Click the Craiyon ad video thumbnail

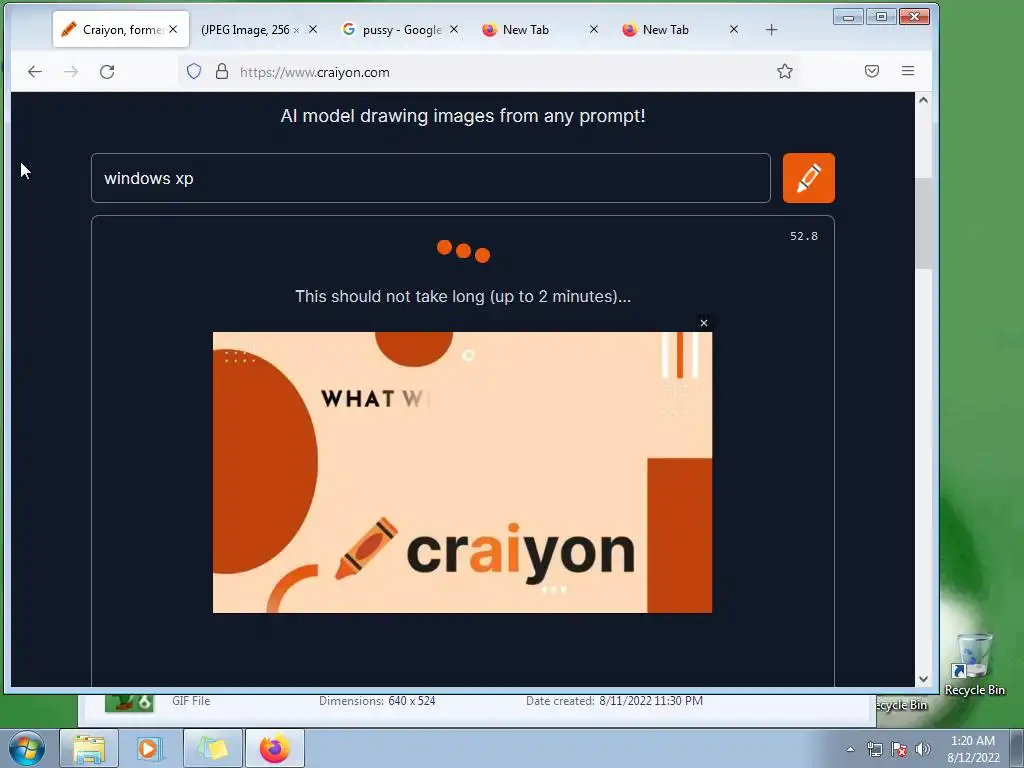[x=462, y=472]
